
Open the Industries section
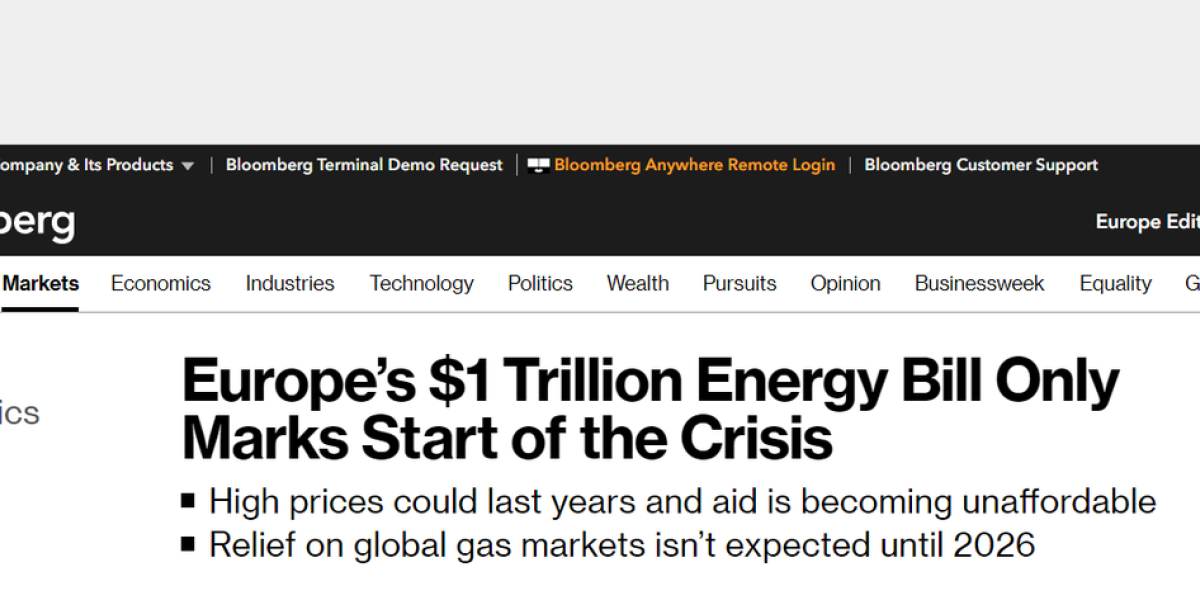pyautogui.click(x=290, y=283)
